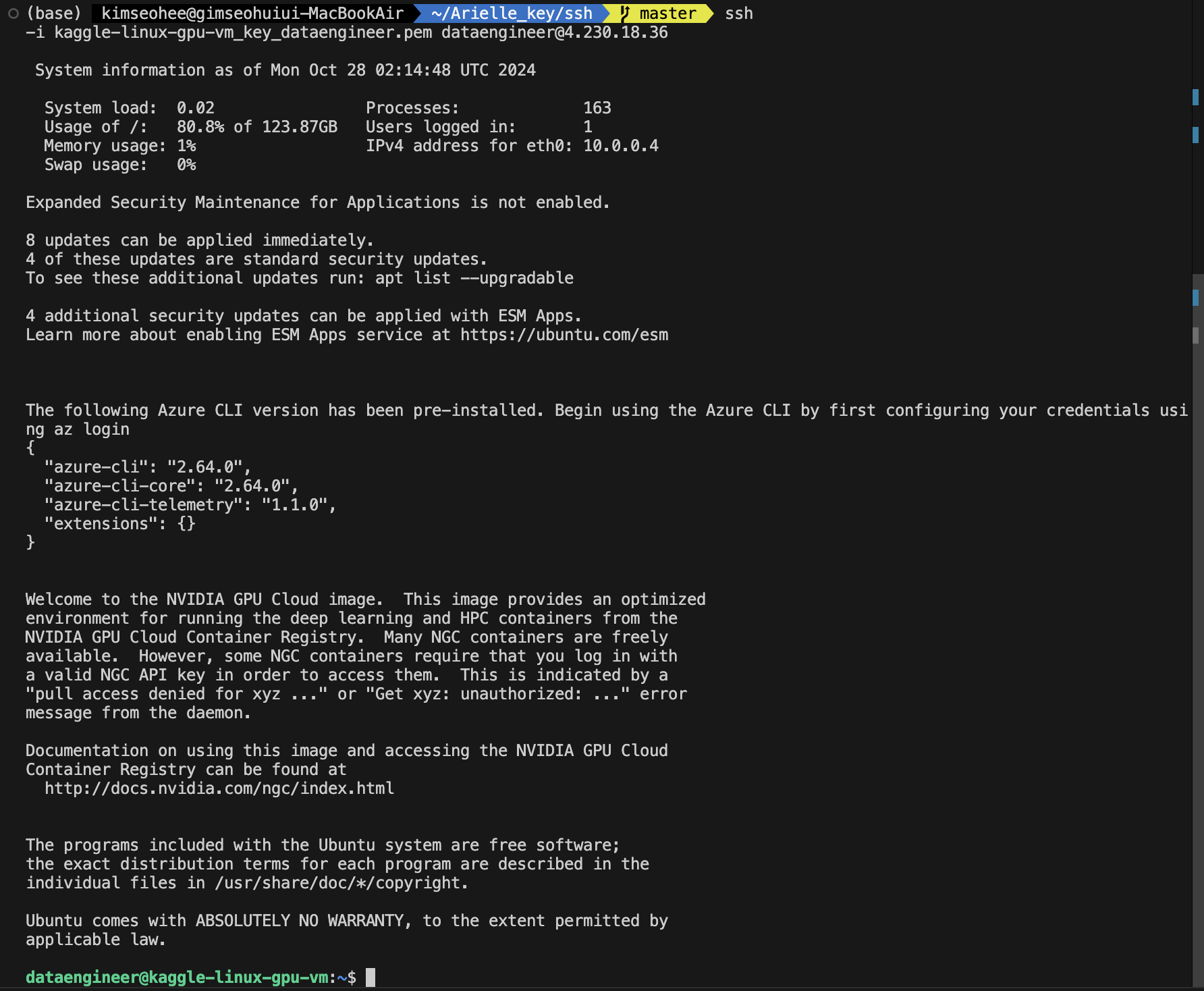
Task: Click the "pull access denied for xyz" error text
Action: 177,694
